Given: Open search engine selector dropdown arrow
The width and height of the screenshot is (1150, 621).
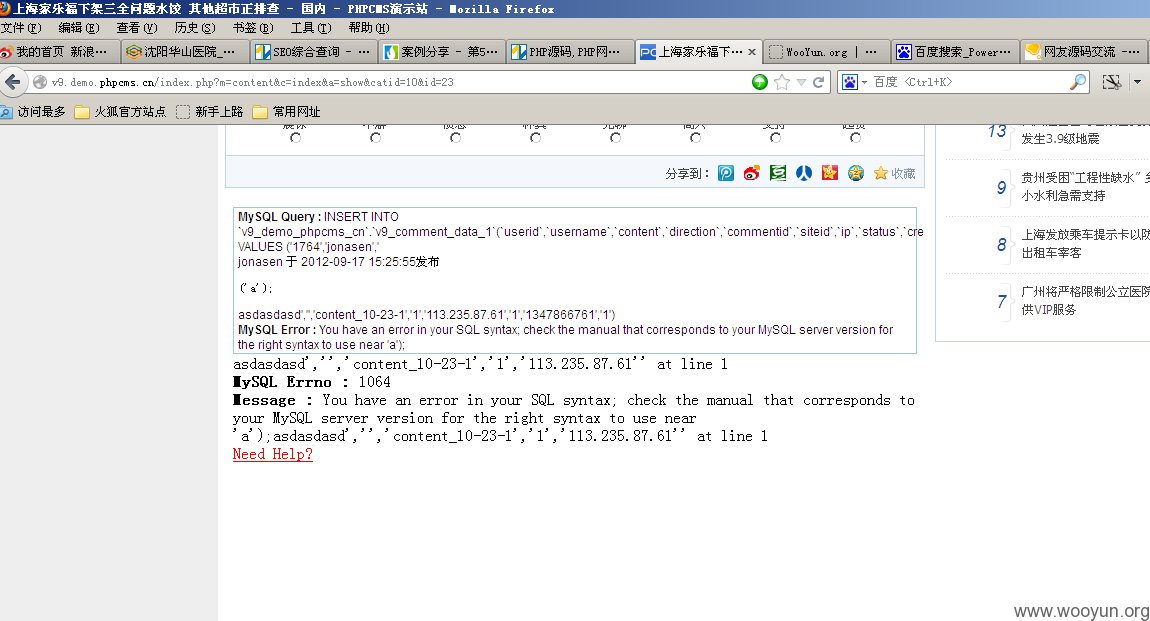Looking at the screenshot, I should [x=864, y=82].
